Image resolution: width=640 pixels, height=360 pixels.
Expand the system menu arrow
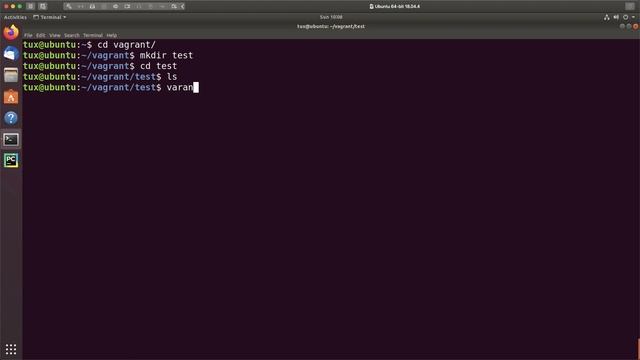(x=633, y=17)
